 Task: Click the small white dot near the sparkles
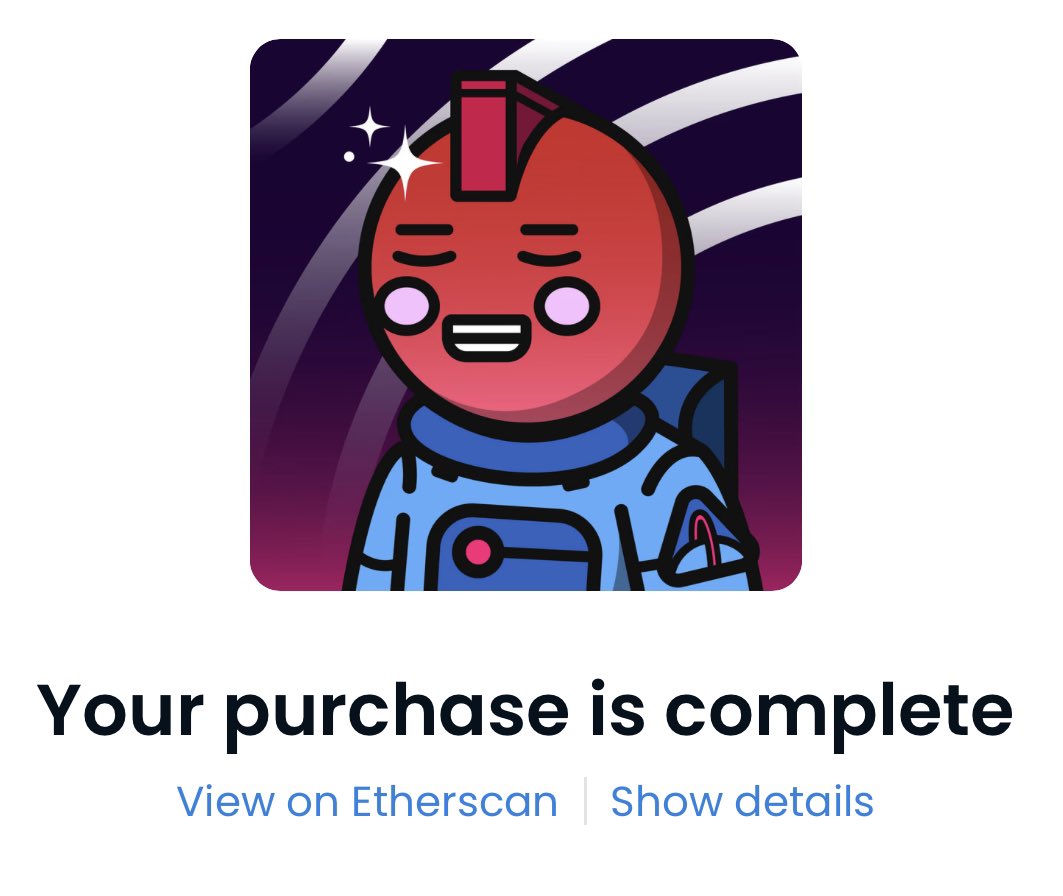(349, 157)
